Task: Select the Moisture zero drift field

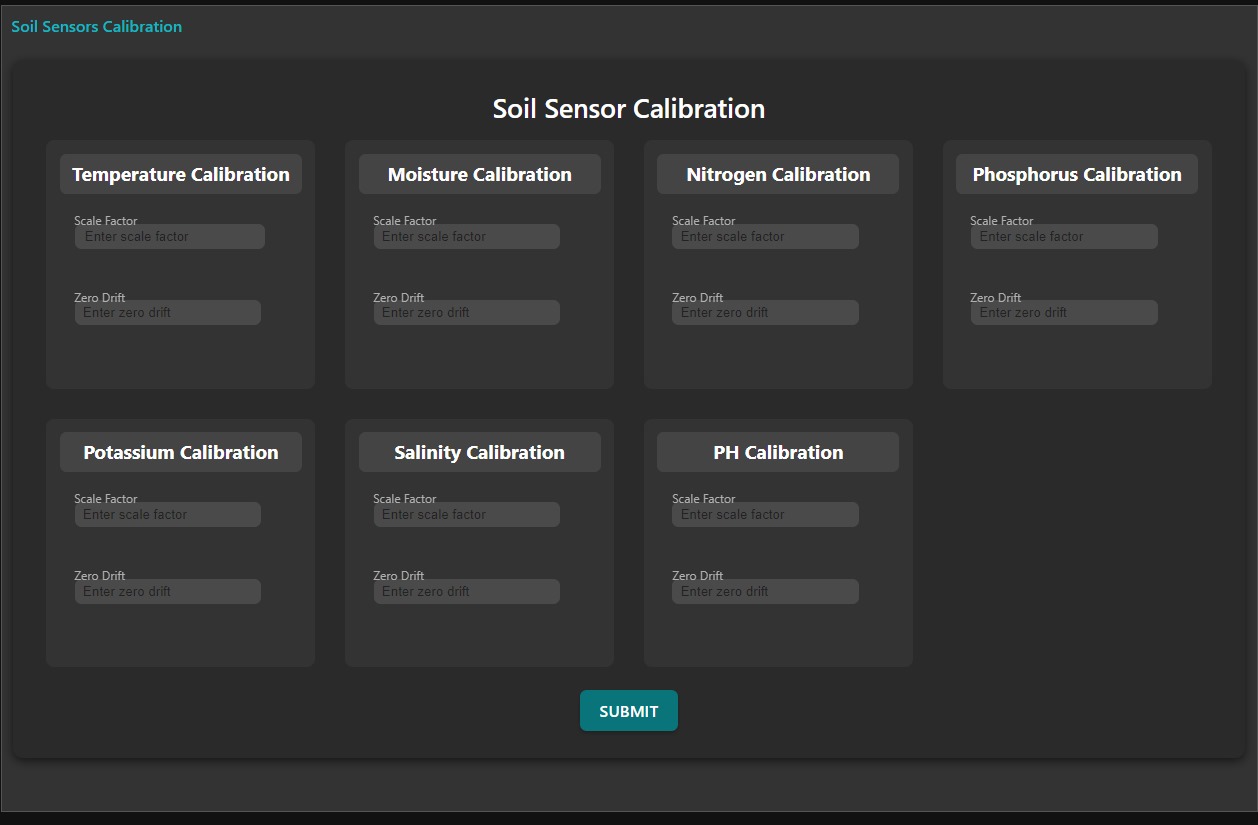Action: click(x=466, y=312)
